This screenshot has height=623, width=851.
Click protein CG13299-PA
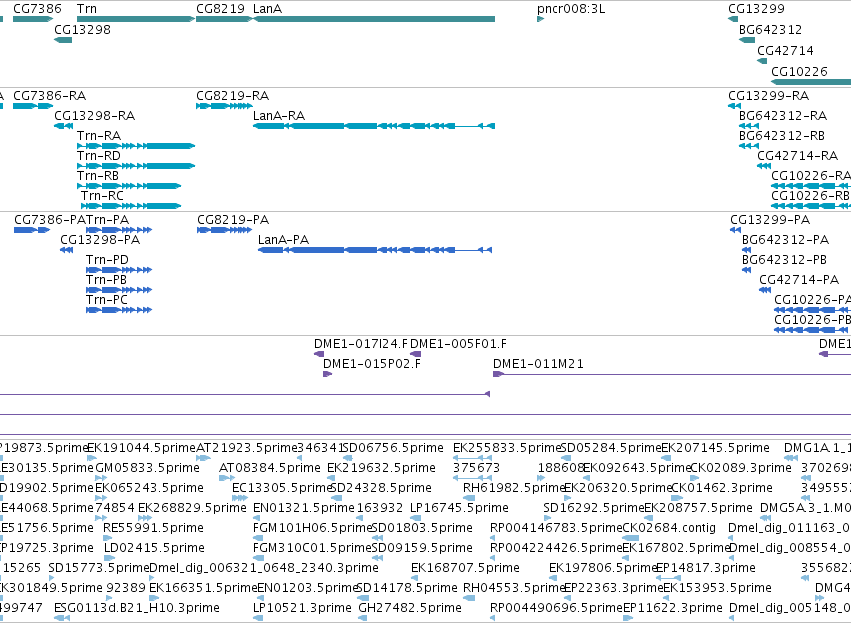coord(735,230)
